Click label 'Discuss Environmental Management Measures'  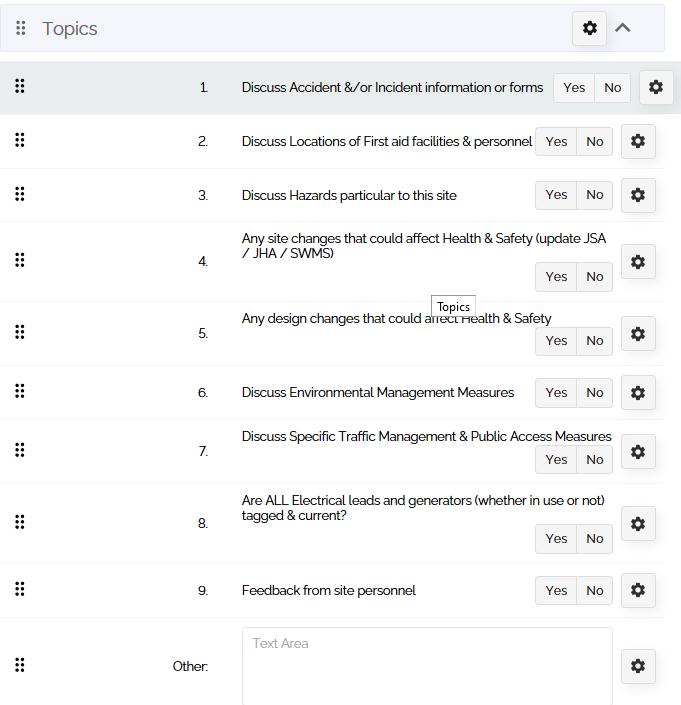378,393
